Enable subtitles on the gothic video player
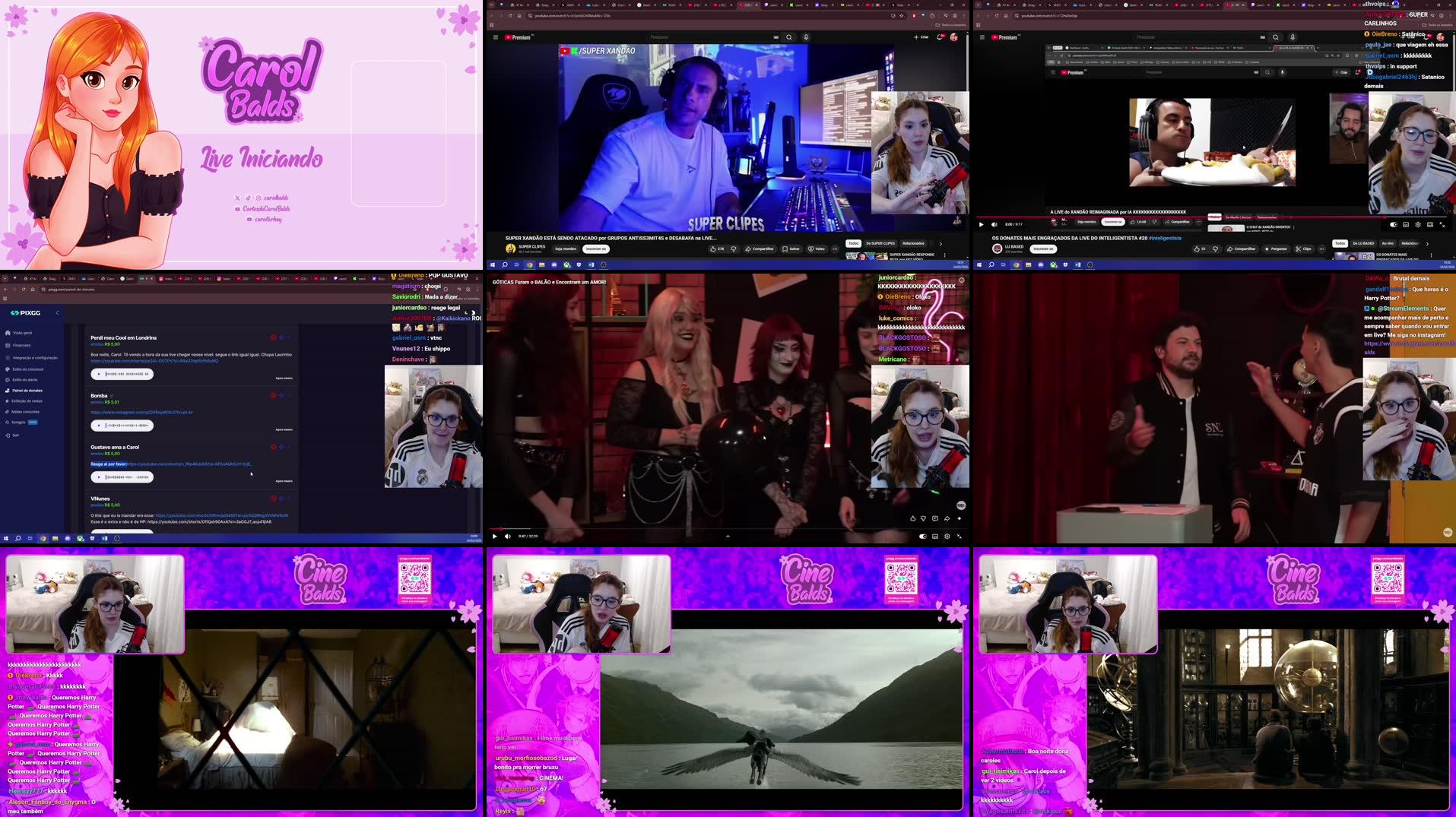 (934, 536)
